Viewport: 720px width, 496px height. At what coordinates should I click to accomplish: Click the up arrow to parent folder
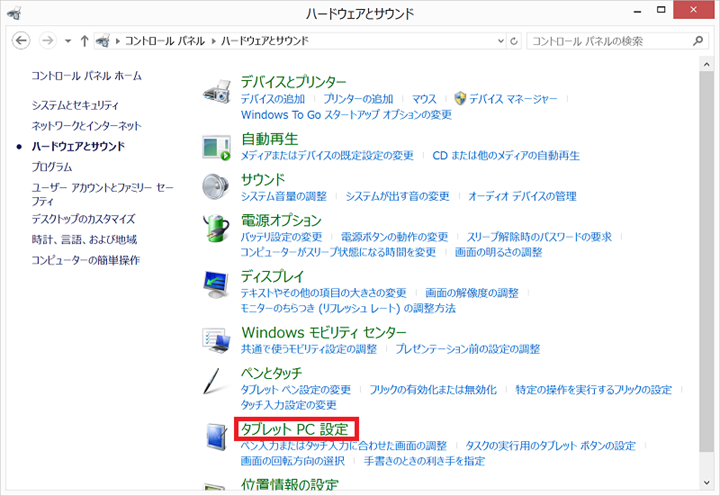pos(84,41)
